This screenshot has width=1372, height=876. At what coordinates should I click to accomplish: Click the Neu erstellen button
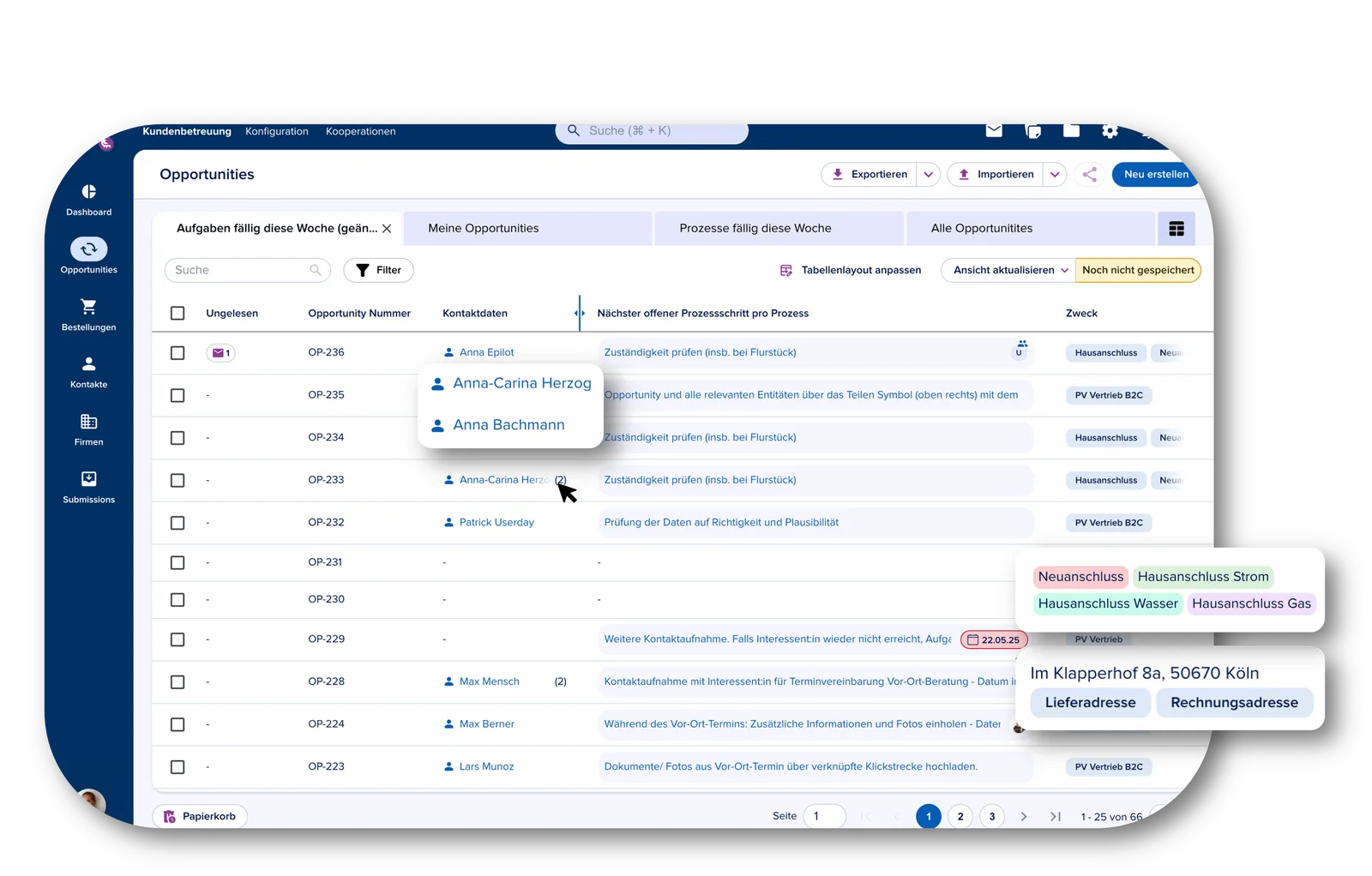click(x=1155, y=175)
